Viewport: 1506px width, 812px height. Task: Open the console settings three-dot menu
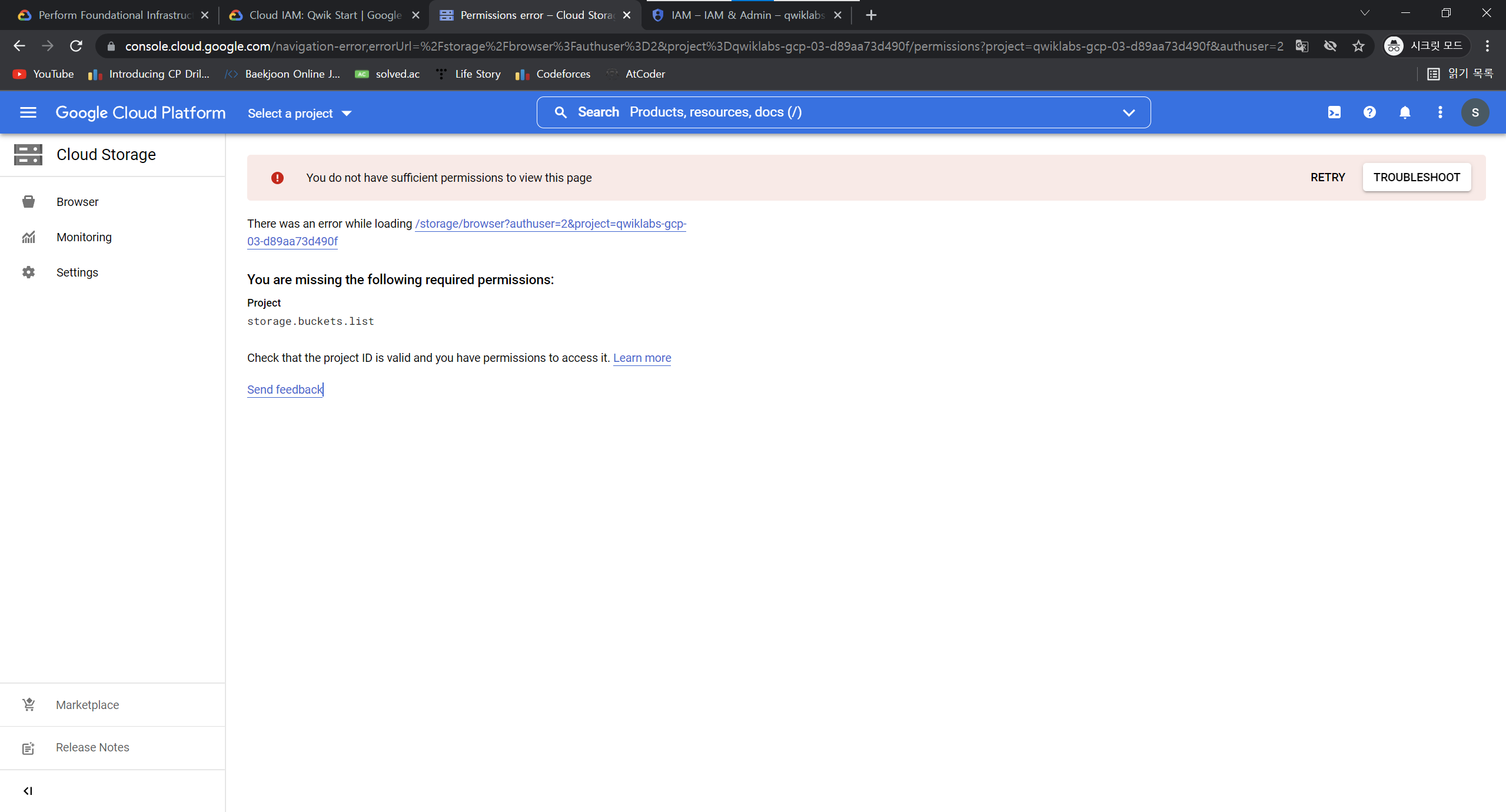[1440, 112]
